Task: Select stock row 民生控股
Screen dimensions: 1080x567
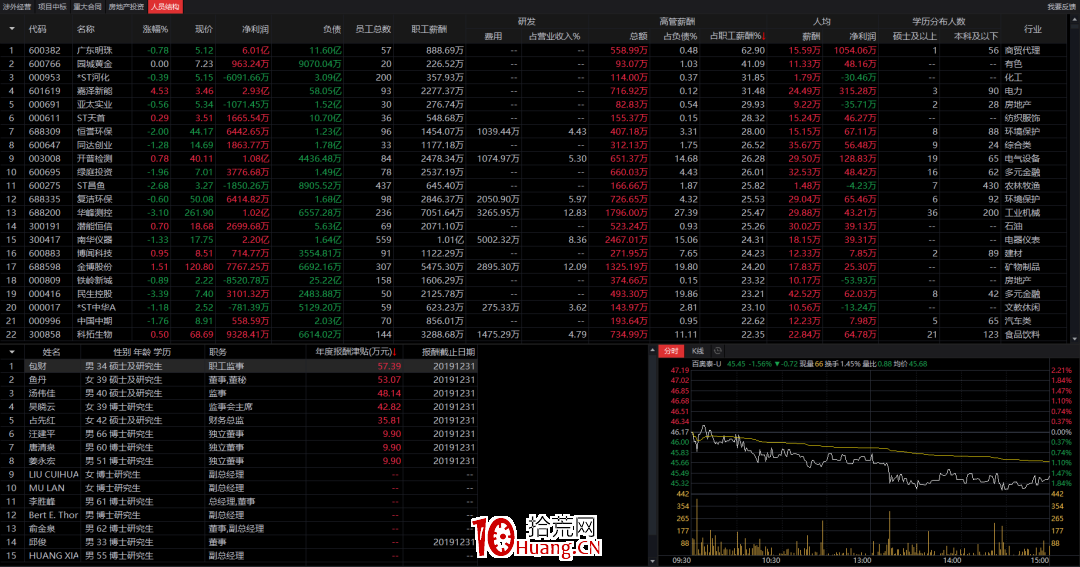Action: click(x=535, y=293)
